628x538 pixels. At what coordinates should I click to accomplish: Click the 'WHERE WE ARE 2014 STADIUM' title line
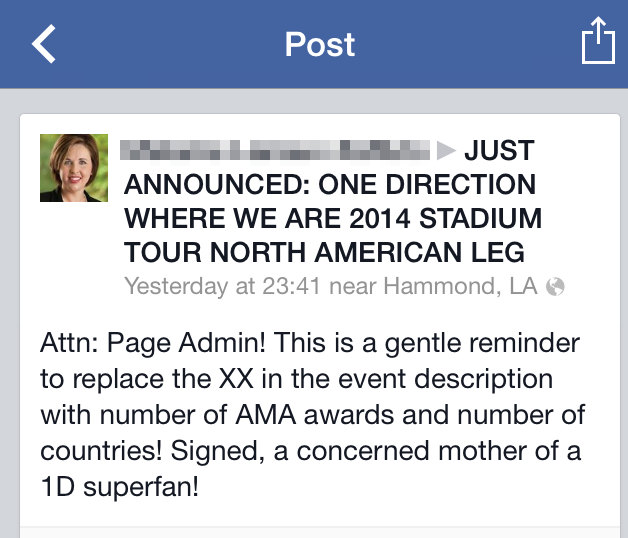(332, 218)
